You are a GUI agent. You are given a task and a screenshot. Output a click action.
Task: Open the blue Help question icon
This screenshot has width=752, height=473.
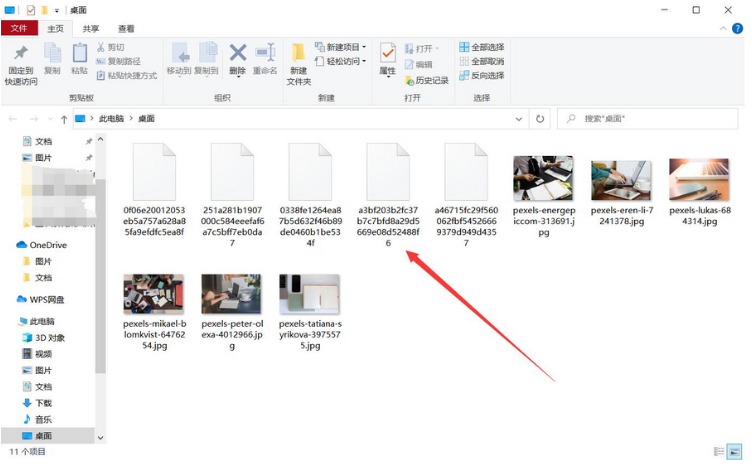click(738, 29)
